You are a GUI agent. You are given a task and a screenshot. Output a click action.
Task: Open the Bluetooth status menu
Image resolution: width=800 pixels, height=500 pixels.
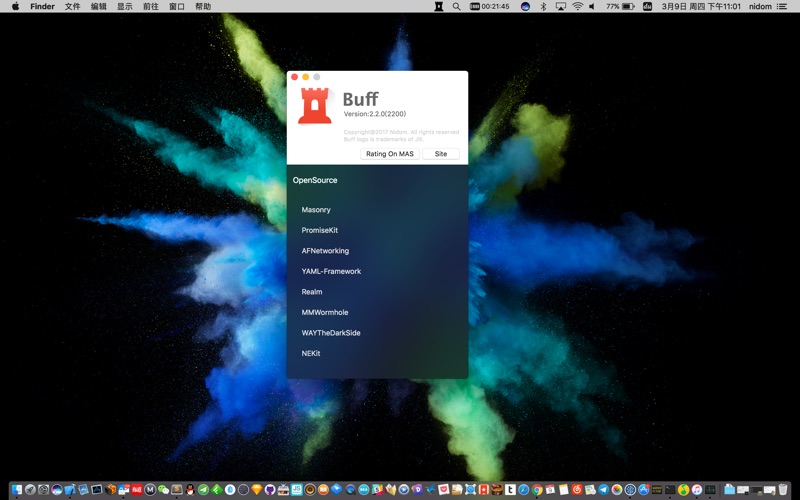coord(543,6)
